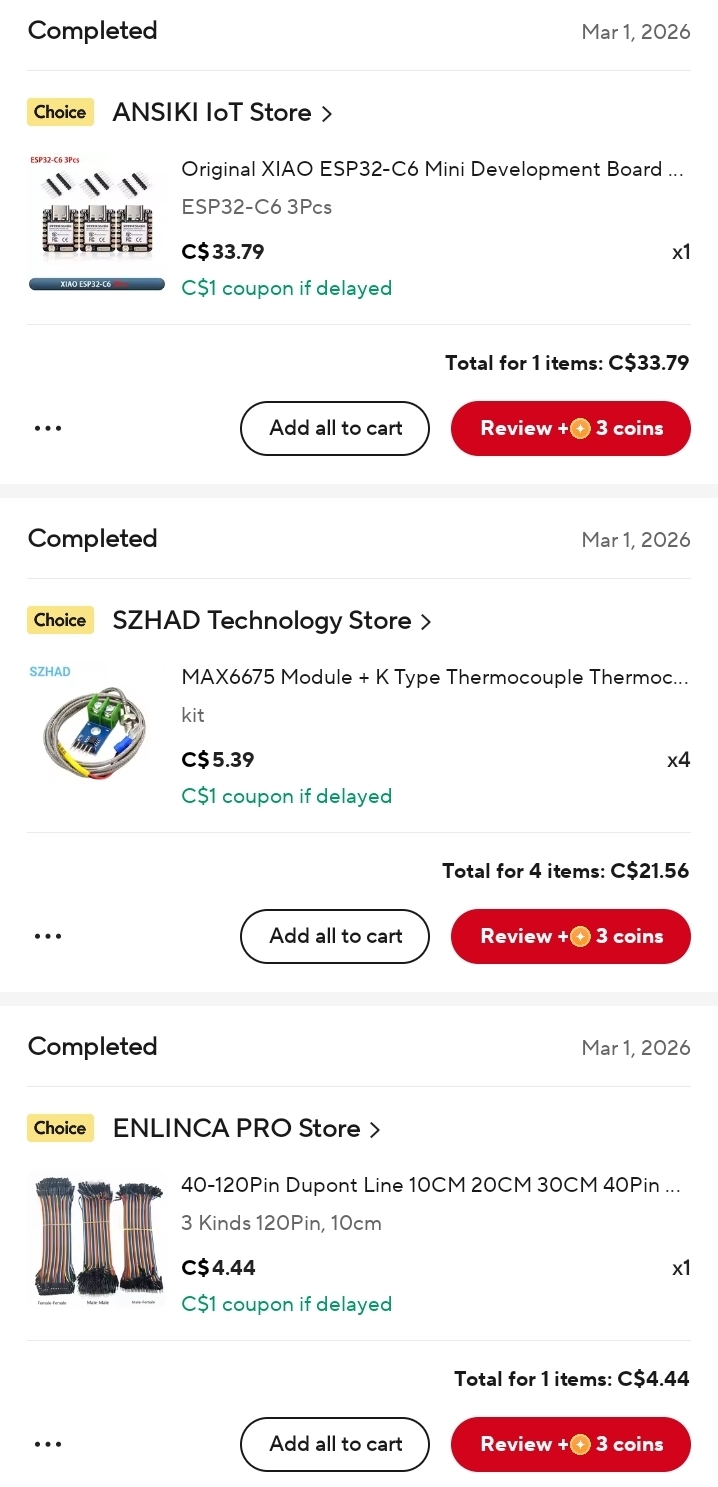Click Add all to cart for ANSIKI order

coord(334,428)
